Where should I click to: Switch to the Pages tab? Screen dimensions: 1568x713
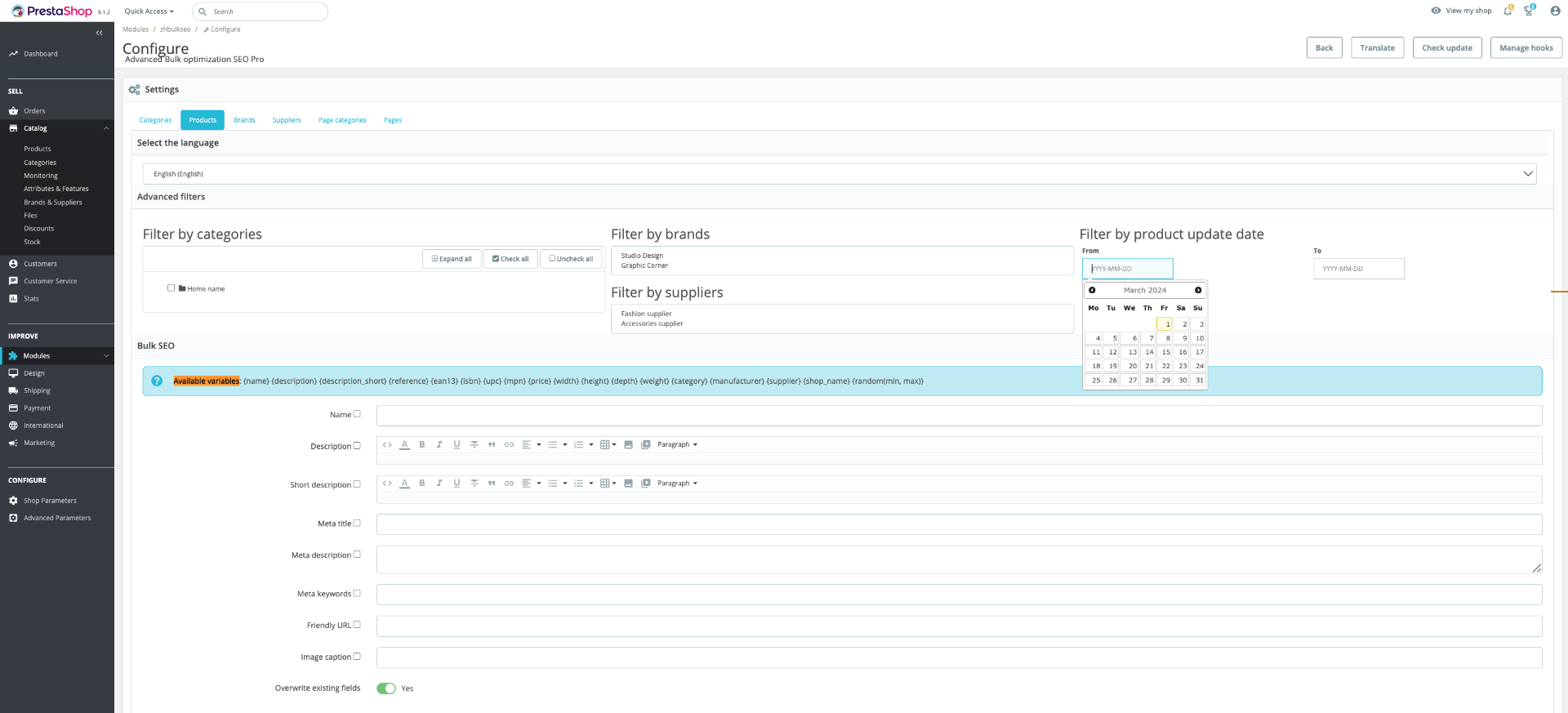click(x=393, y=120)
